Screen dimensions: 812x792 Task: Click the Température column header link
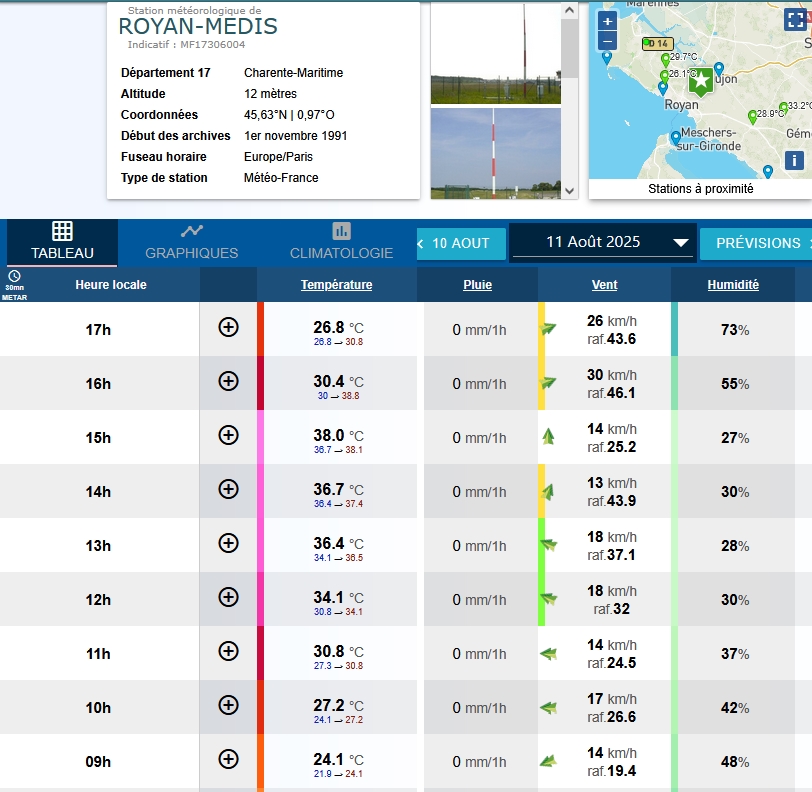(336, 285)
